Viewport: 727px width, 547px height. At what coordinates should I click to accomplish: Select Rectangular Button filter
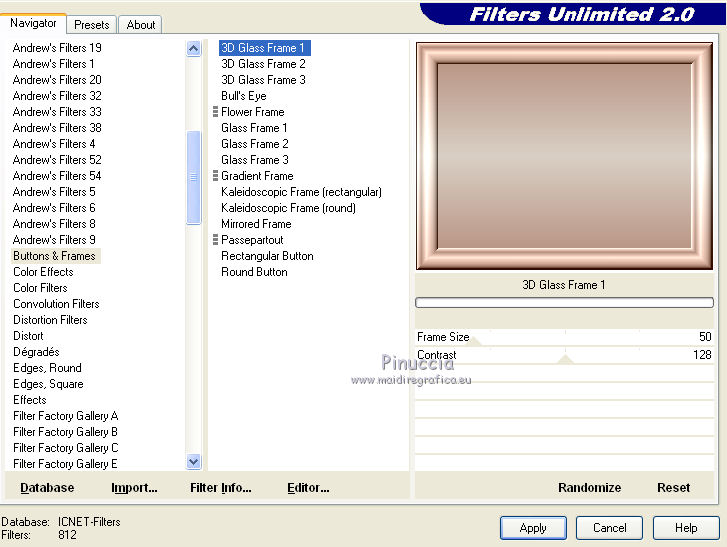(267, 256)
